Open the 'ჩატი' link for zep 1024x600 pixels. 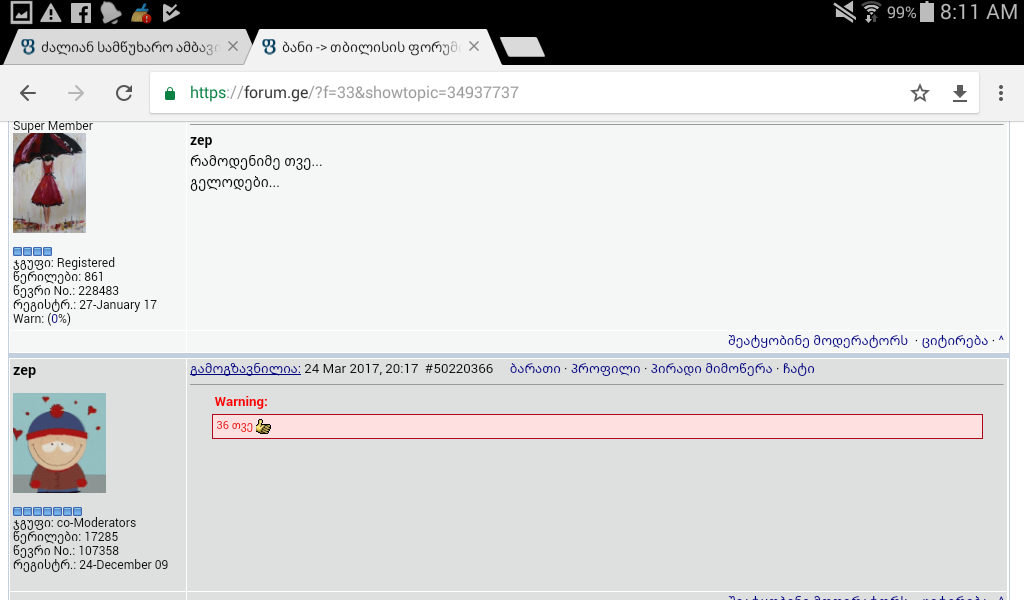[798, 369]
